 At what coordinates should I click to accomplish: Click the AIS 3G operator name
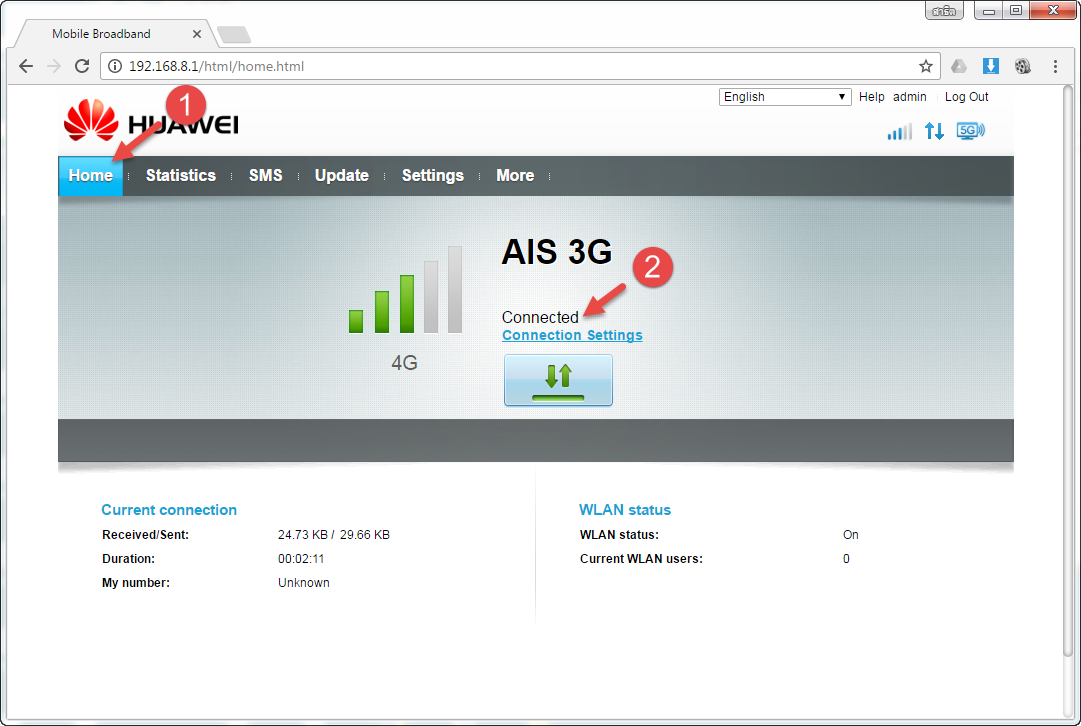[556, 252]
